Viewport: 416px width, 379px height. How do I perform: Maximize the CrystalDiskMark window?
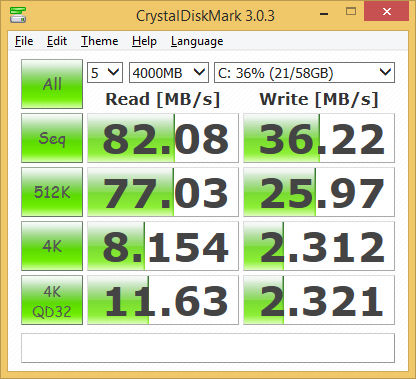click(351, 12)
